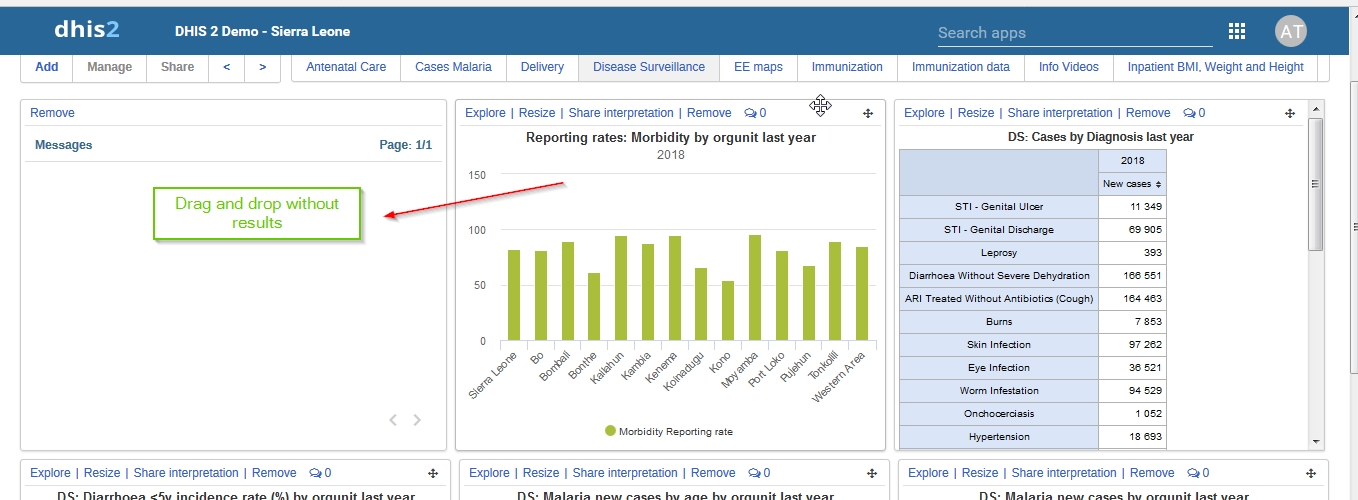Click the vertical scrollbar of diagnosis table

click(1316, 183)
